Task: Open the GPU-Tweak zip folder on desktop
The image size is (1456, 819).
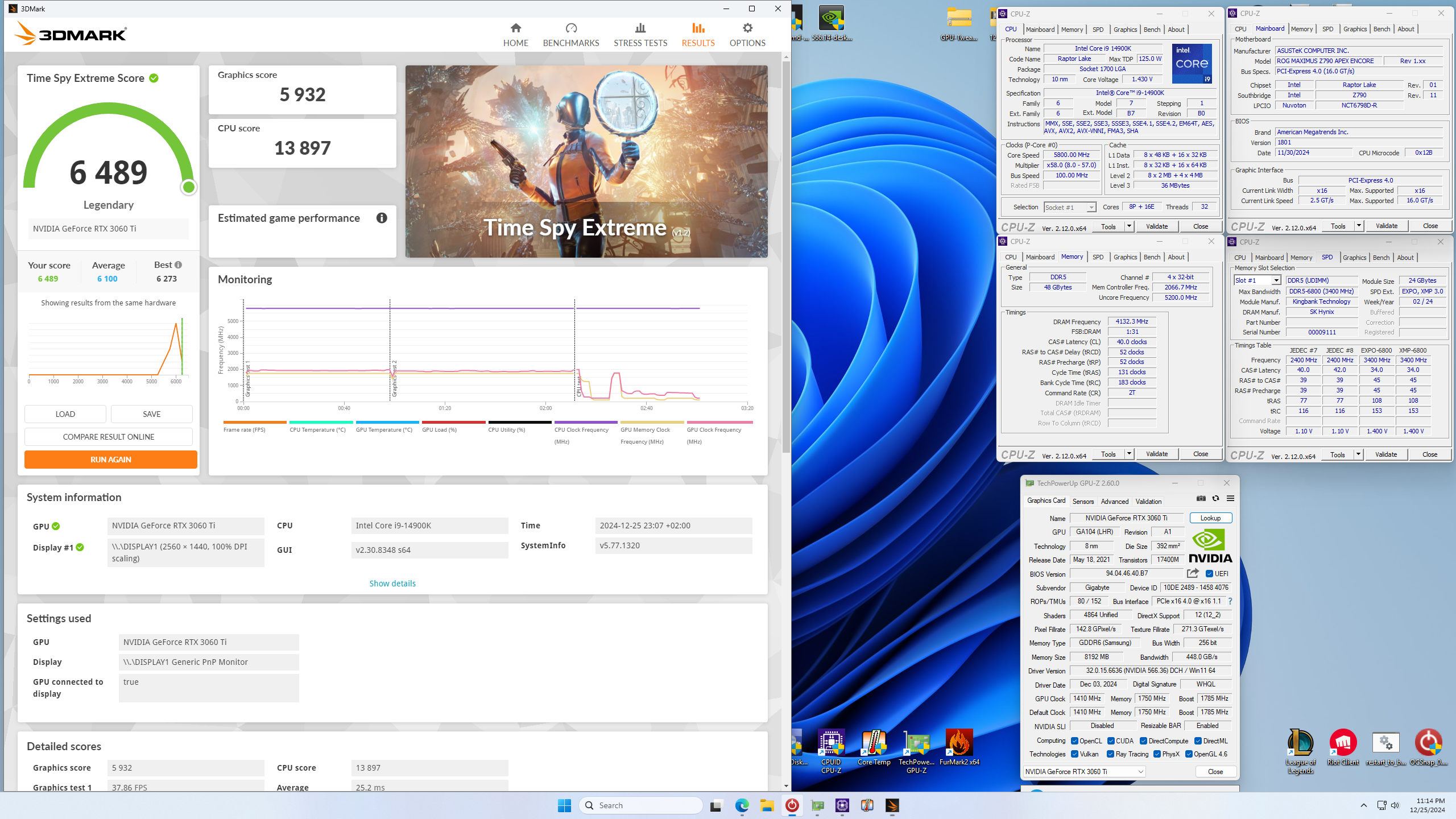Action: 959,23
